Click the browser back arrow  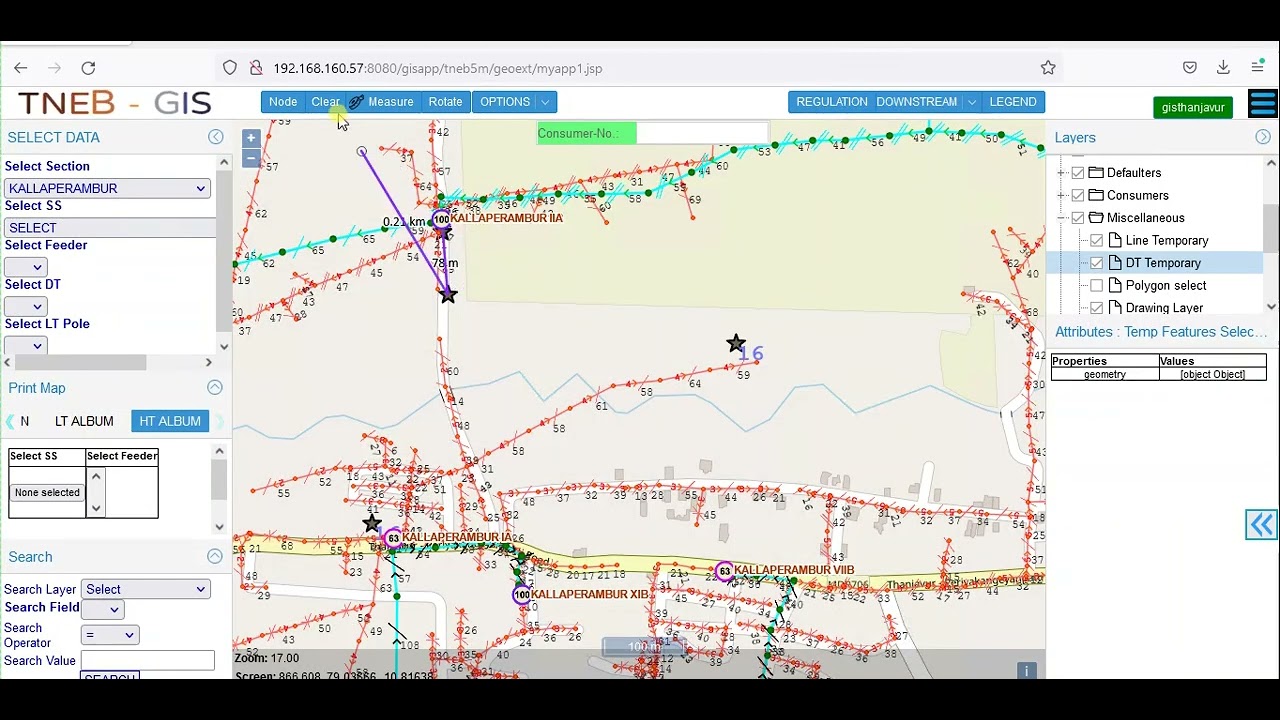click(21, 68)
